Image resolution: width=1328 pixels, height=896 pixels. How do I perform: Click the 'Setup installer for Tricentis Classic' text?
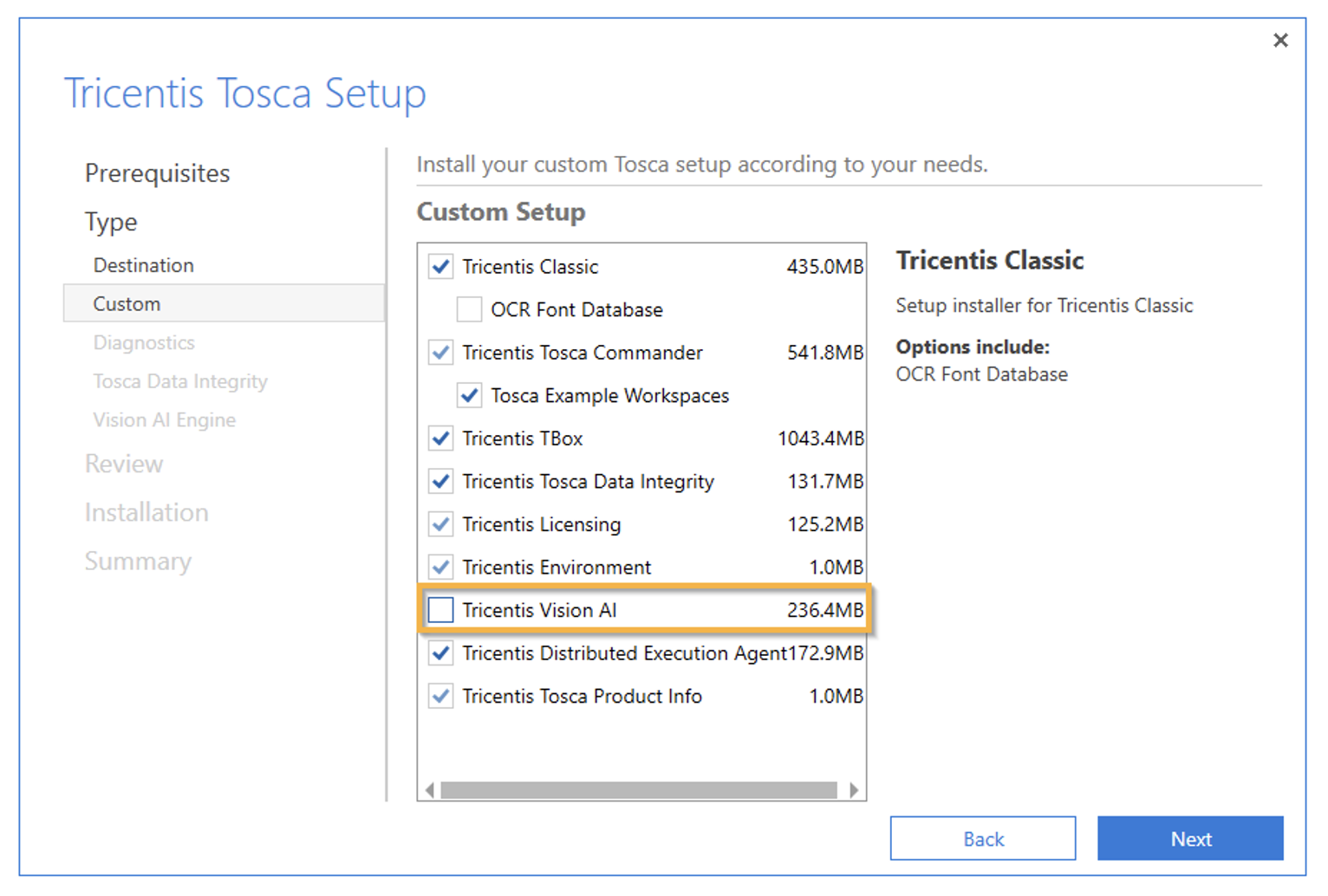[1045, 306]
